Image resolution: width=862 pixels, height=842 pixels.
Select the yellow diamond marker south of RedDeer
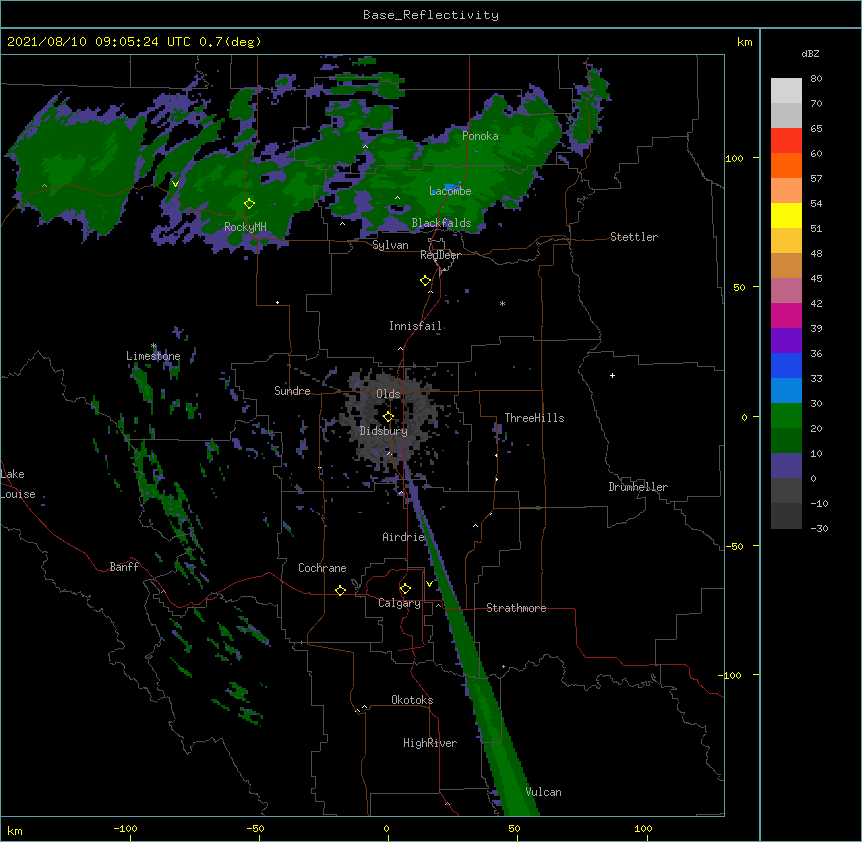coord(425,281)
